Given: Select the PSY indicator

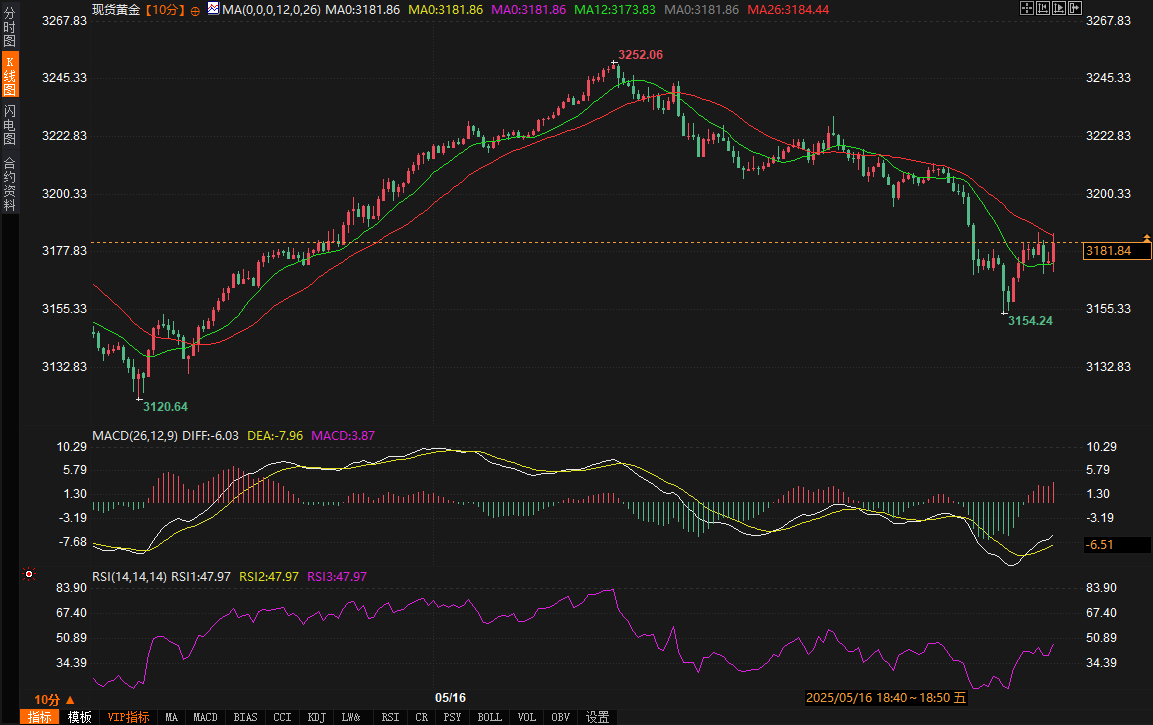Looking at the screenshot, I should tap(452, 717).
